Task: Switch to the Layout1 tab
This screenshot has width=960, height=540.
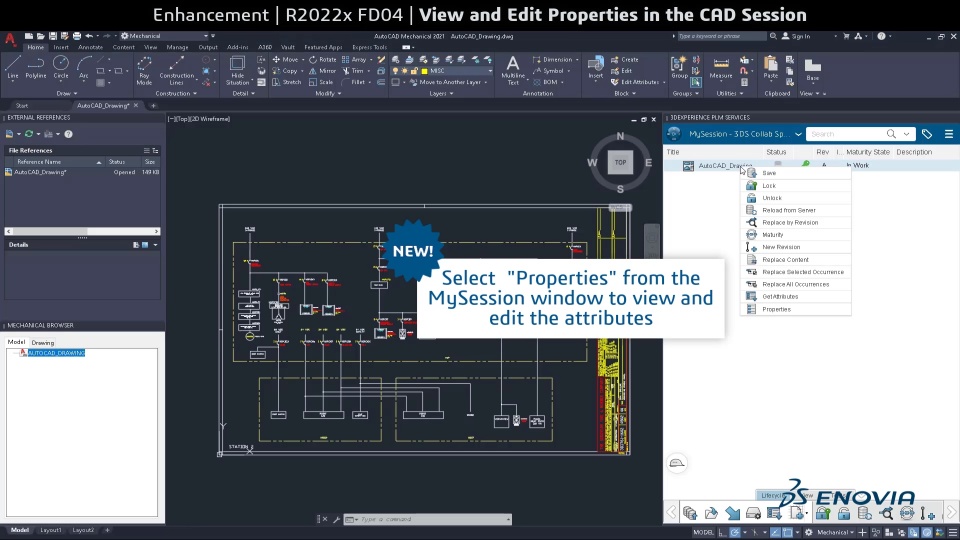Action: pyautogui.click(x=51, y=530)
